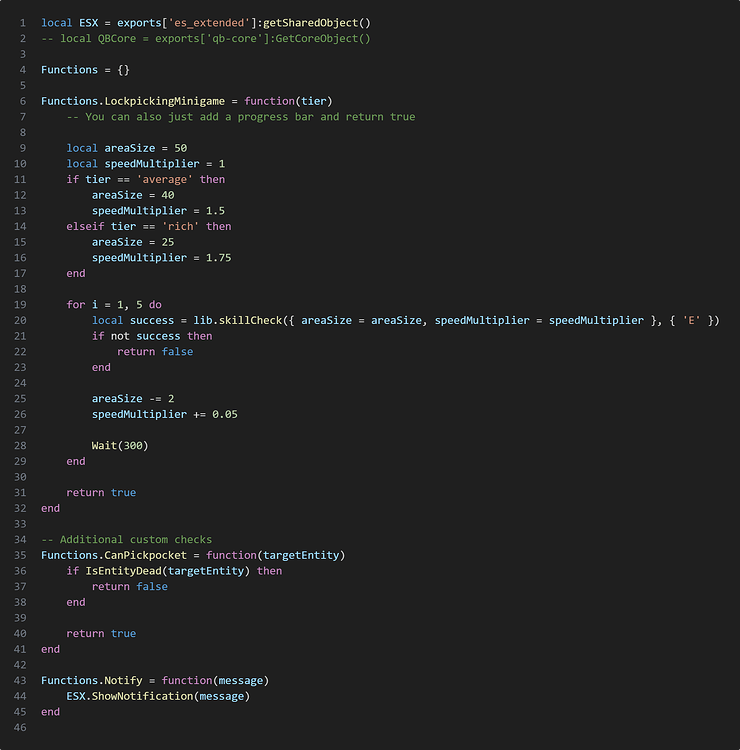740x750 pixels.
Task: Click line number 20 in the gutter
Action: coord(20,320)
